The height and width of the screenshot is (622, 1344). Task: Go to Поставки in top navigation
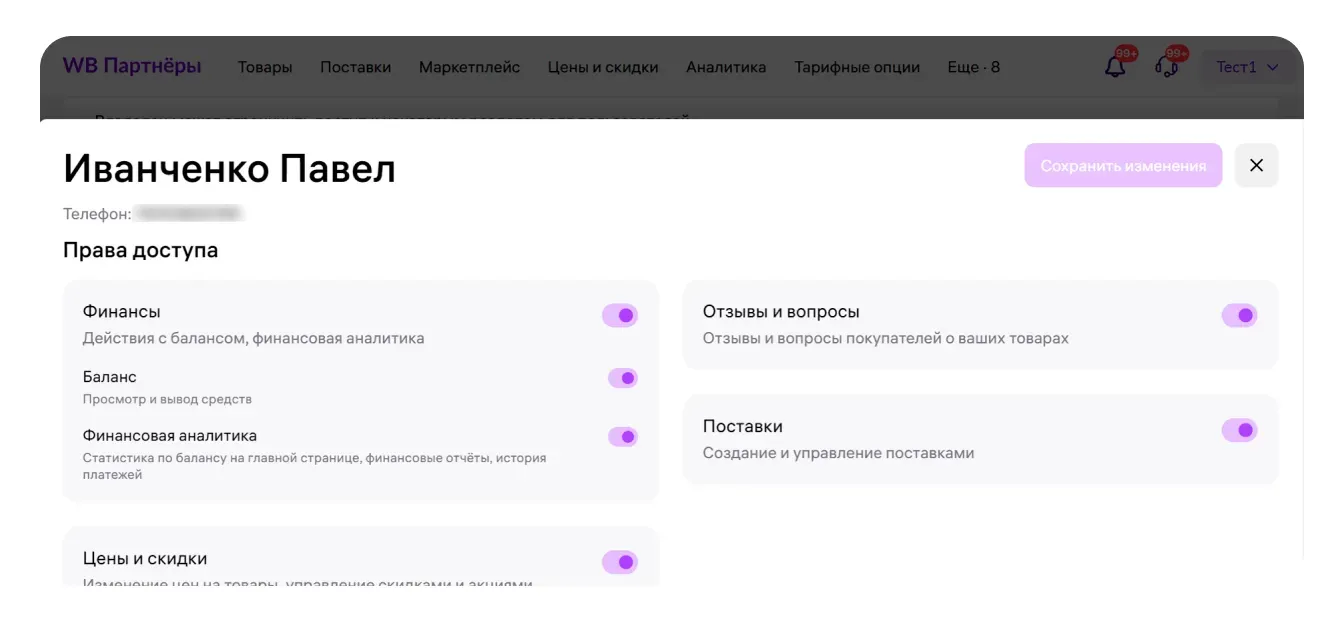point(355,67)
